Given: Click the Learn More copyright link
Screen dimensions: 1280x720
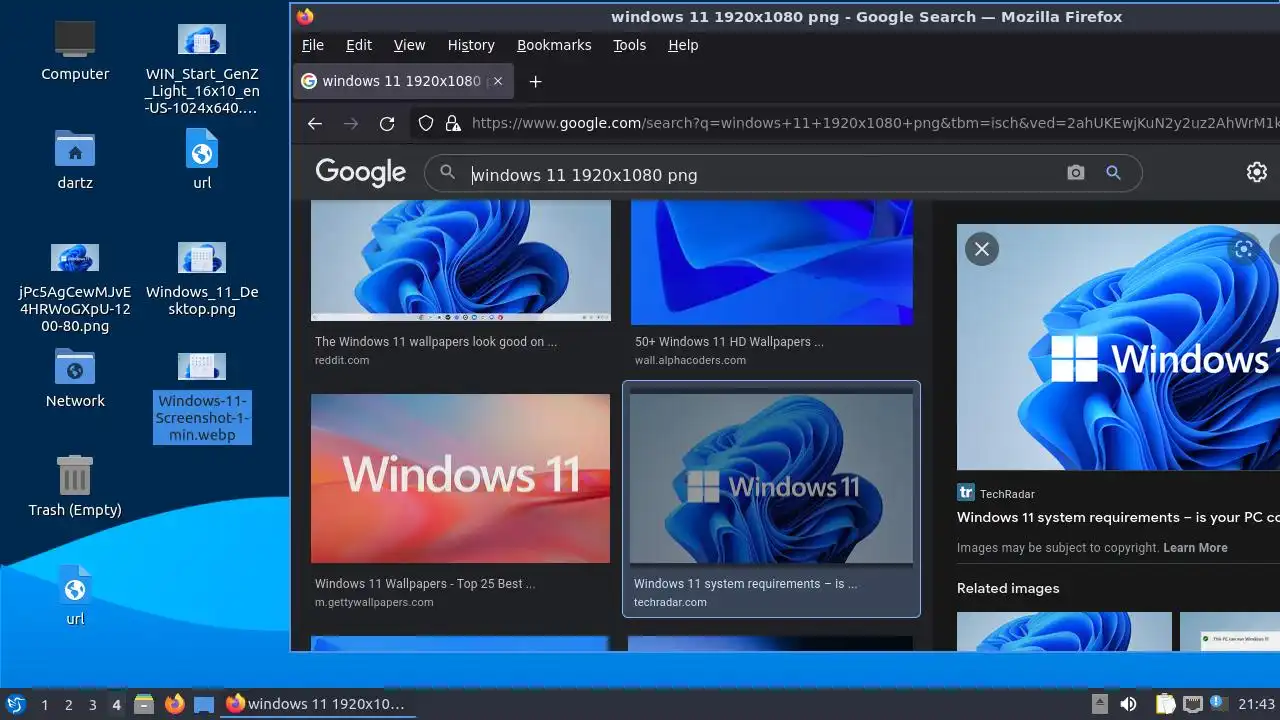Looking at the screenshot, I should point(1195,548).
